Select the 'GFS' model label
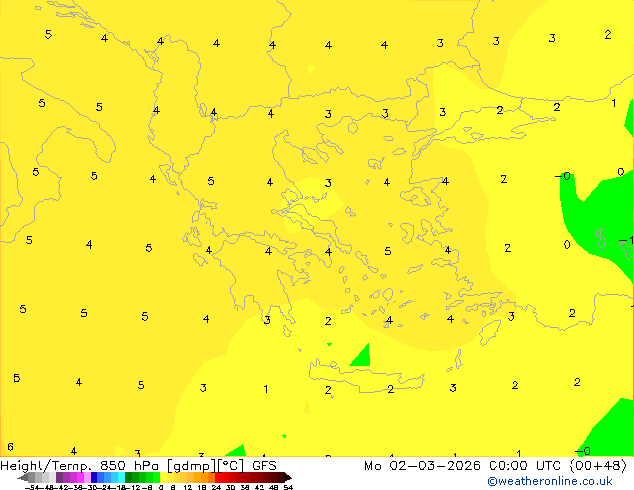634x490 pixels. [264, 466]
